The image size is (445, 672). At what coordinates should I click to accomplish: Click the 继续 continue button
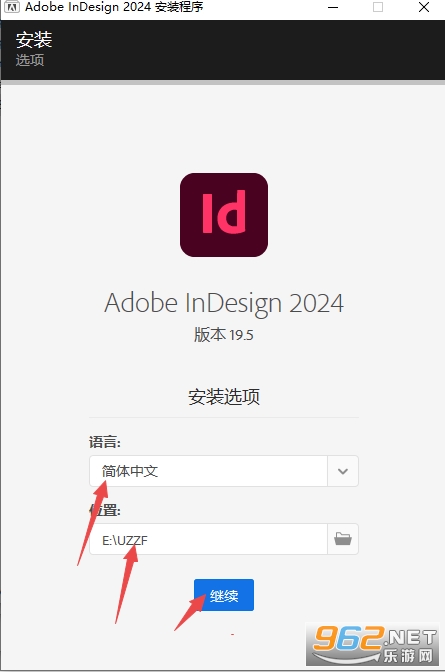tap(224, 595)
